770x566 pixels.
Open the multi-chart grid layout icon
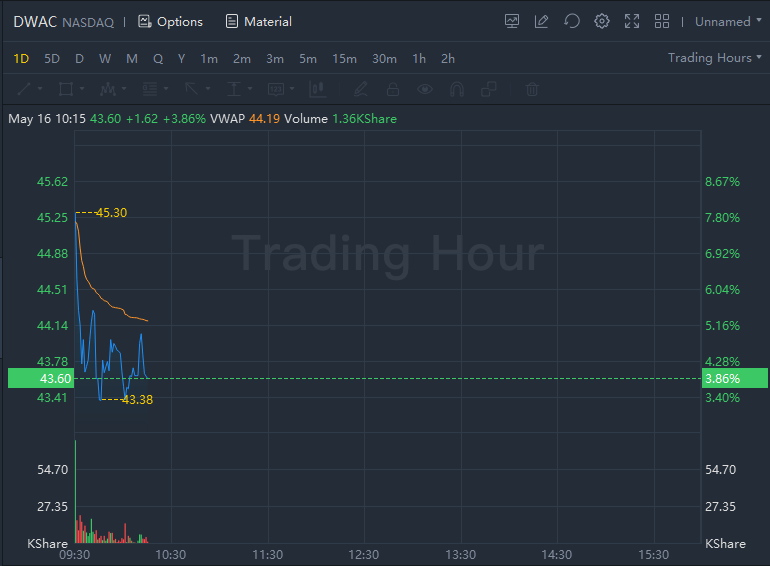662,21
